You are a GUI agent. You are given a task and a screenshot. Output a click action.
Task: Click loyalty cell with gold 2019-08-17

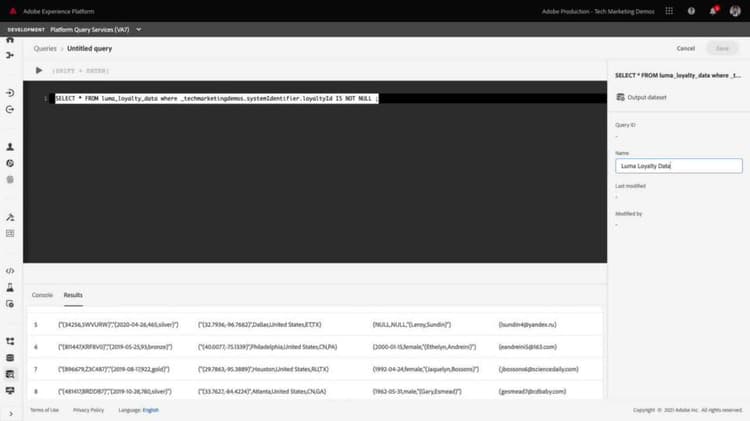point(114,369)
